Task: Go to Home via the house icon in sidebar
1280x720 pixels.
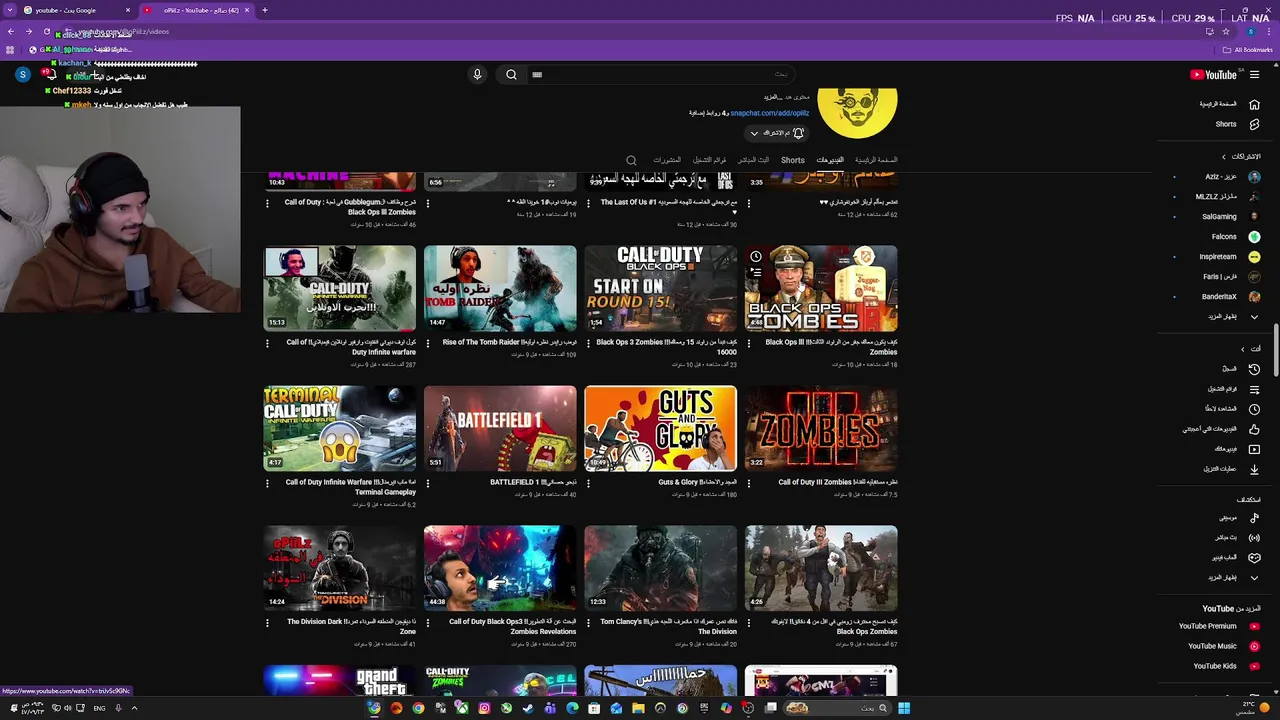Action: (x=1254, y=104)
